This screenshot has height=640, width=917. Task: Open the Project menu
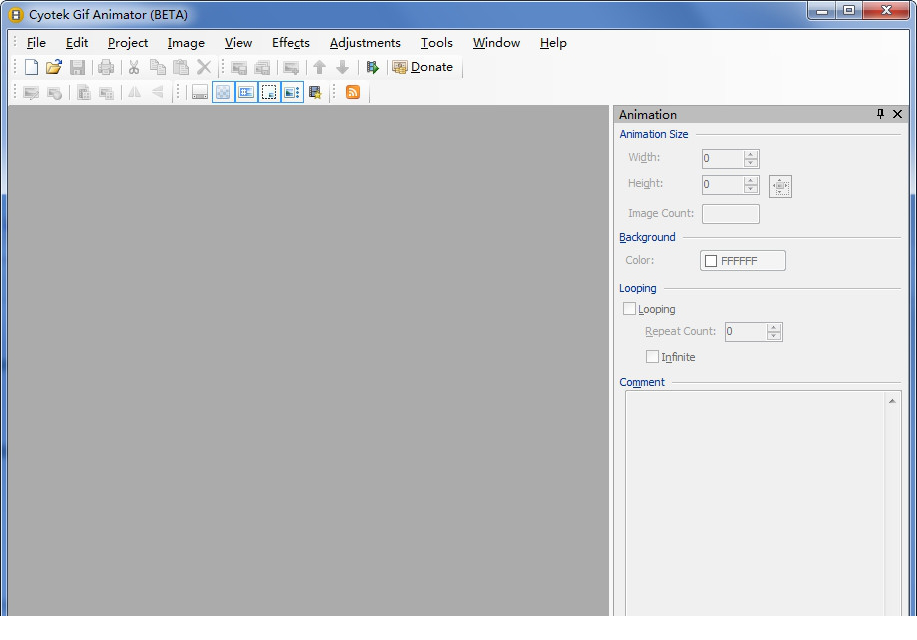pos(127,43)
